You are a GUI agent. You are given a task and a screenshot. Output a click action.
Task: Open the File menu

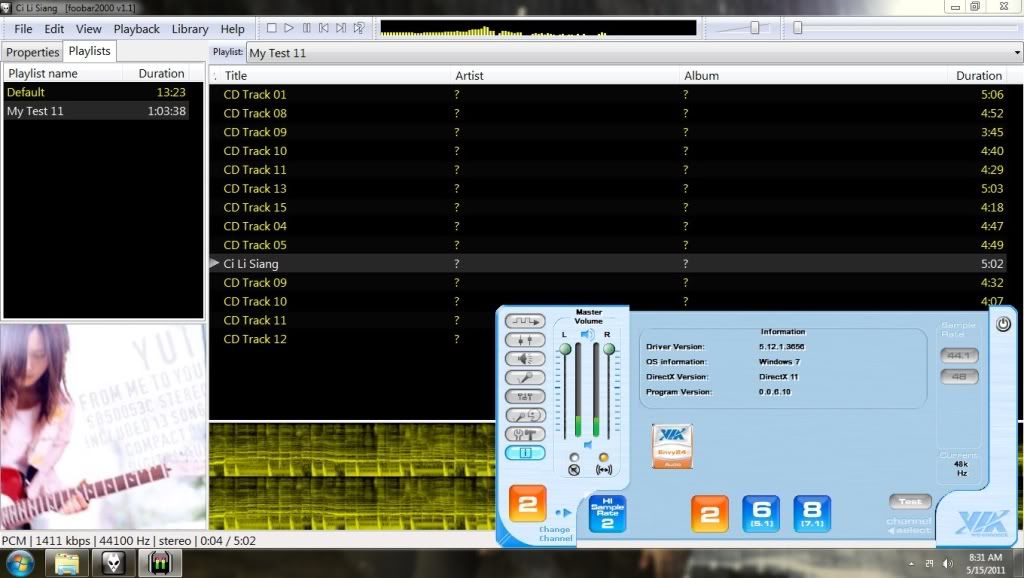[x=23, y=29]
